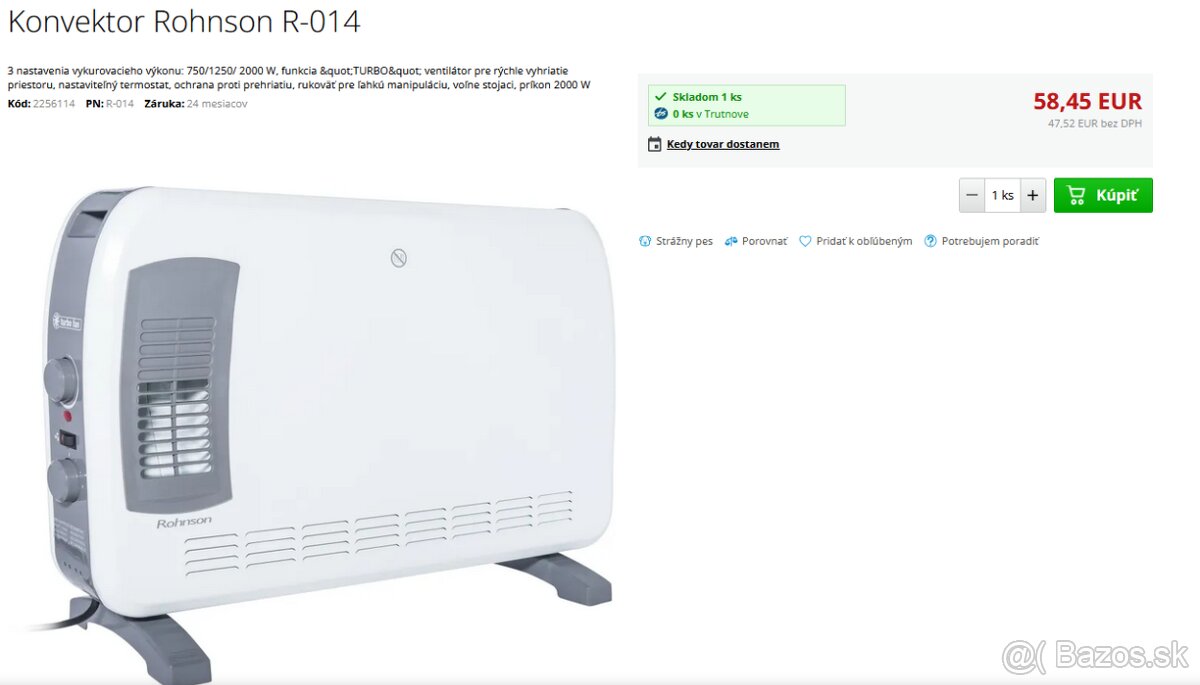Decrease quantity with the minus button
1200x685 pixels.
coord(972,195)
